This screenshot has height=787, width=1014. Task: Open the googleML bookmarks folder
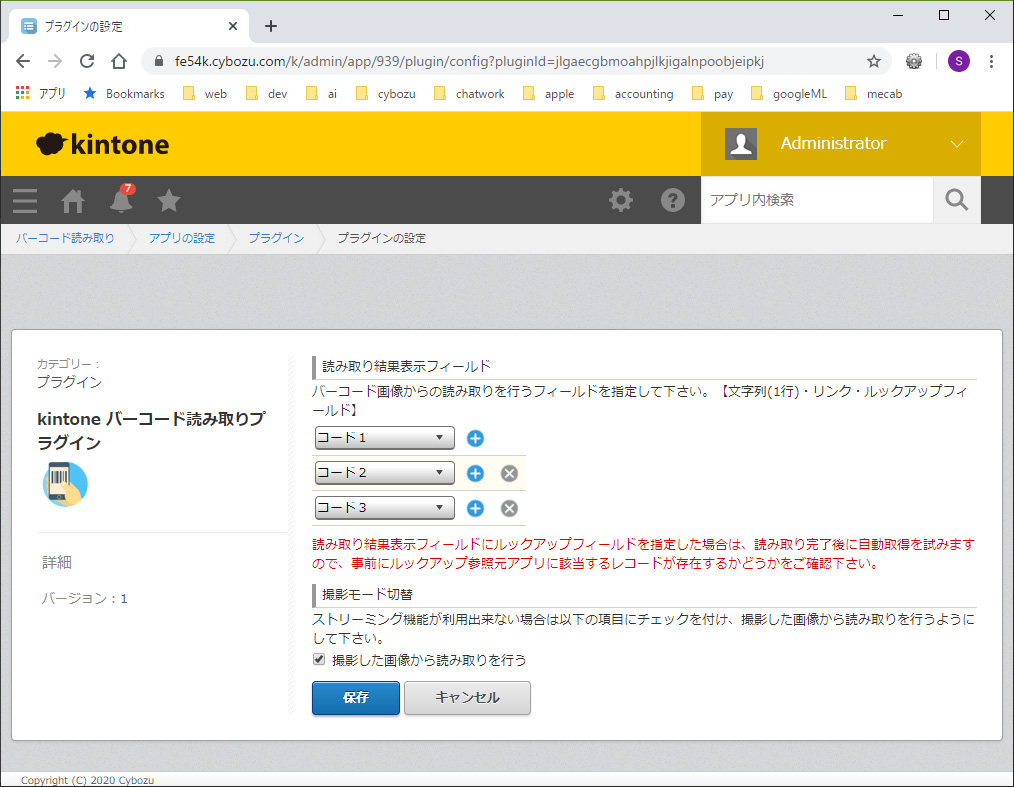coord(788,94)
